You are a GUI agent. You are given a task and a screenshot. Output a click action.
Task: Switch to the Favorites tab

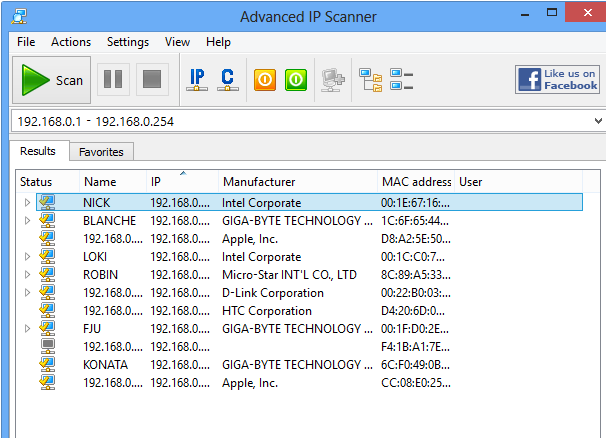[101, 152]
